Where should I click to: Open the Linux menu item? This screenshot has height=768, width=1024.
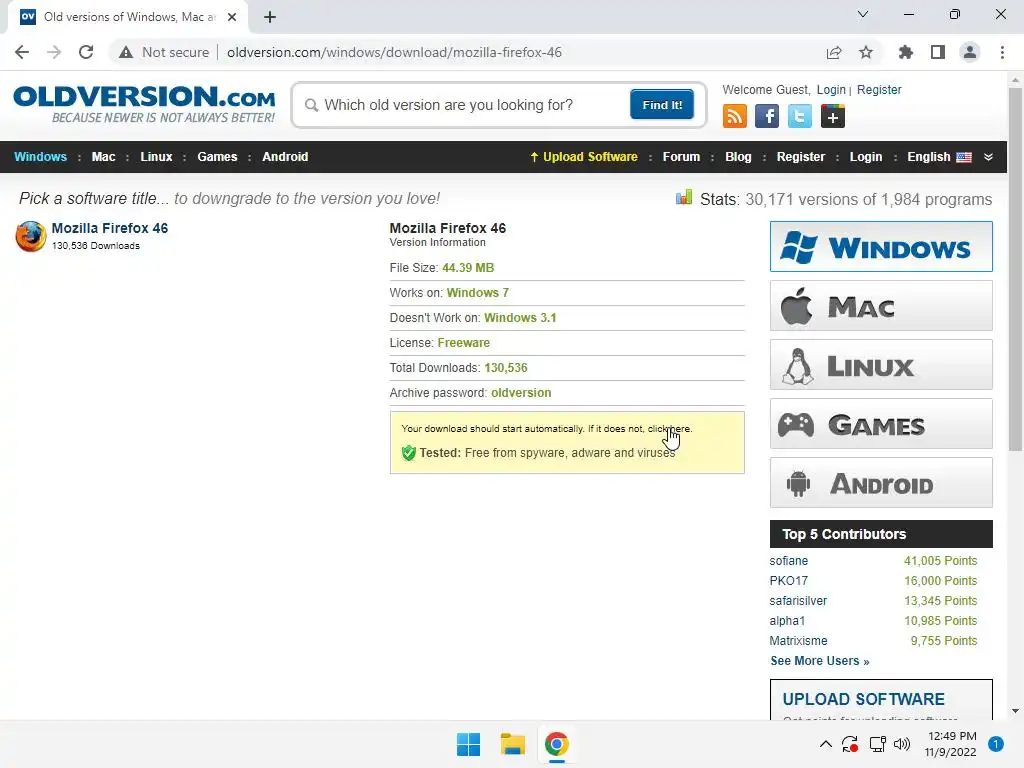pos(156,157)
